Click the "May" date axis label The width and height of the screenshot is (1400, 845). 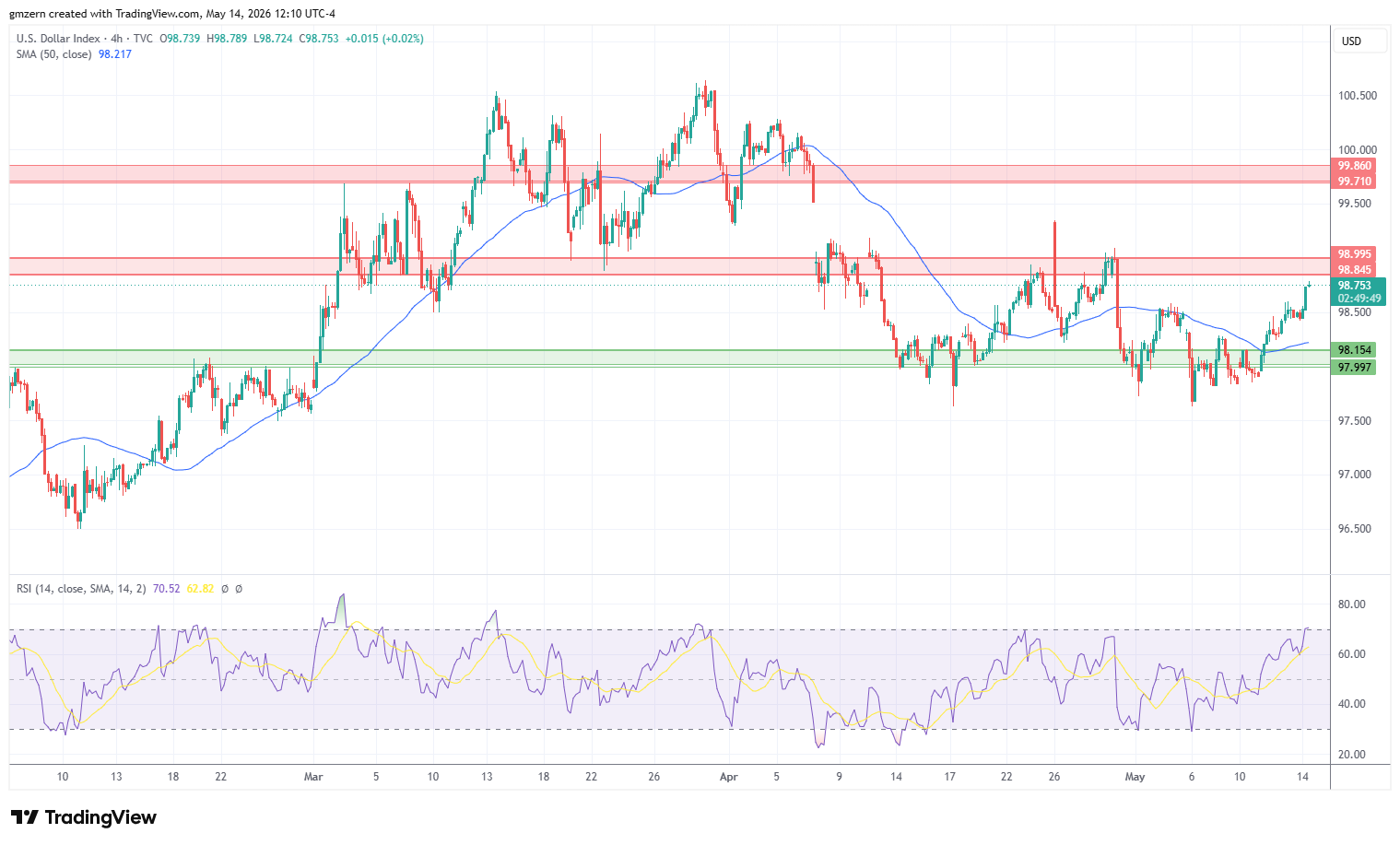pyautogui.click(x=1135, y=777)
